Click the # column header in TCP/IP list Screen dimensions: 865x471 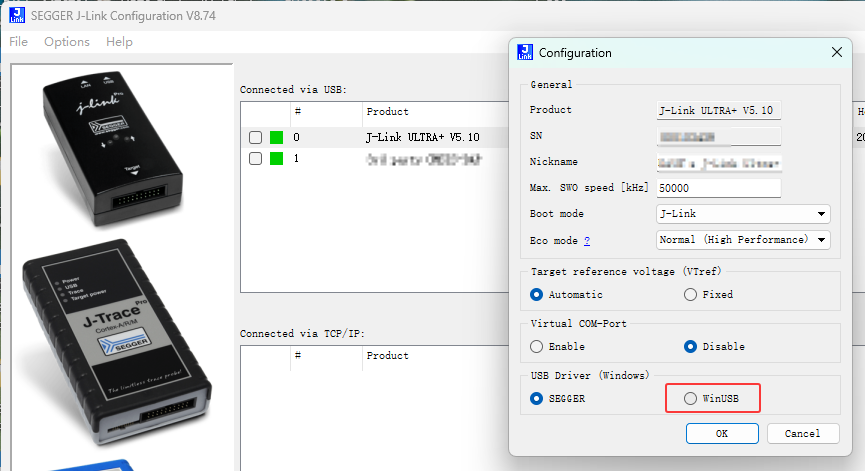[298, 356]
